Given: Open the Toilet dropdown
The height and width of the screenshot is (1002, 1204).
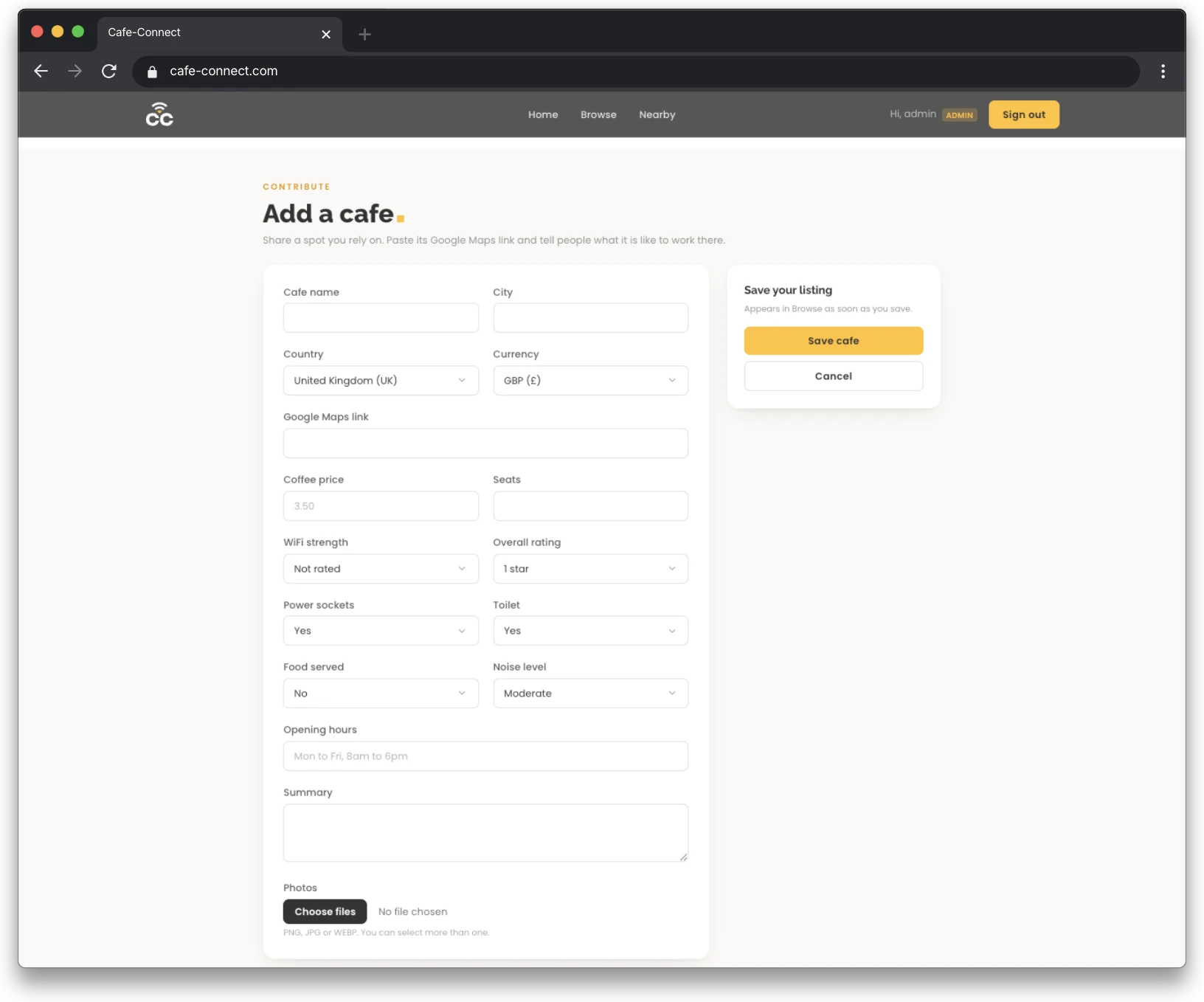Looking at the screenshot, I should point(590,631).
